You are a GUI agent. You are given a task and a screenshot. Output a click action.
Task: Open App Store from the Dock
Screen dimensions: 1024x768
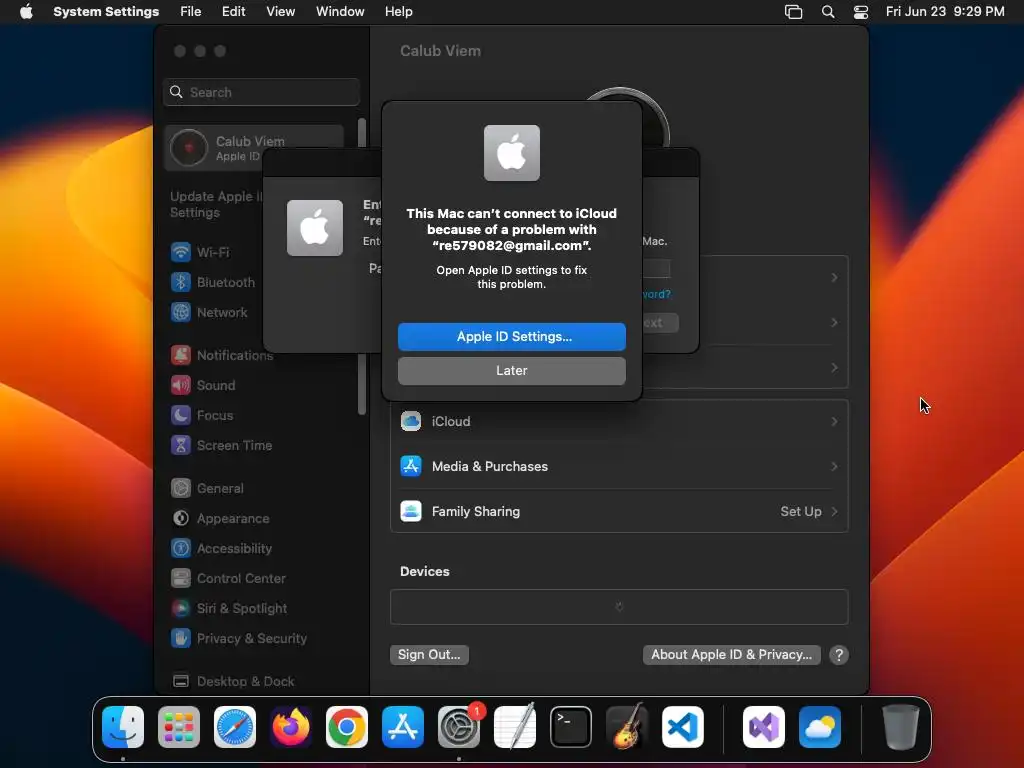(x=403, y=727)
